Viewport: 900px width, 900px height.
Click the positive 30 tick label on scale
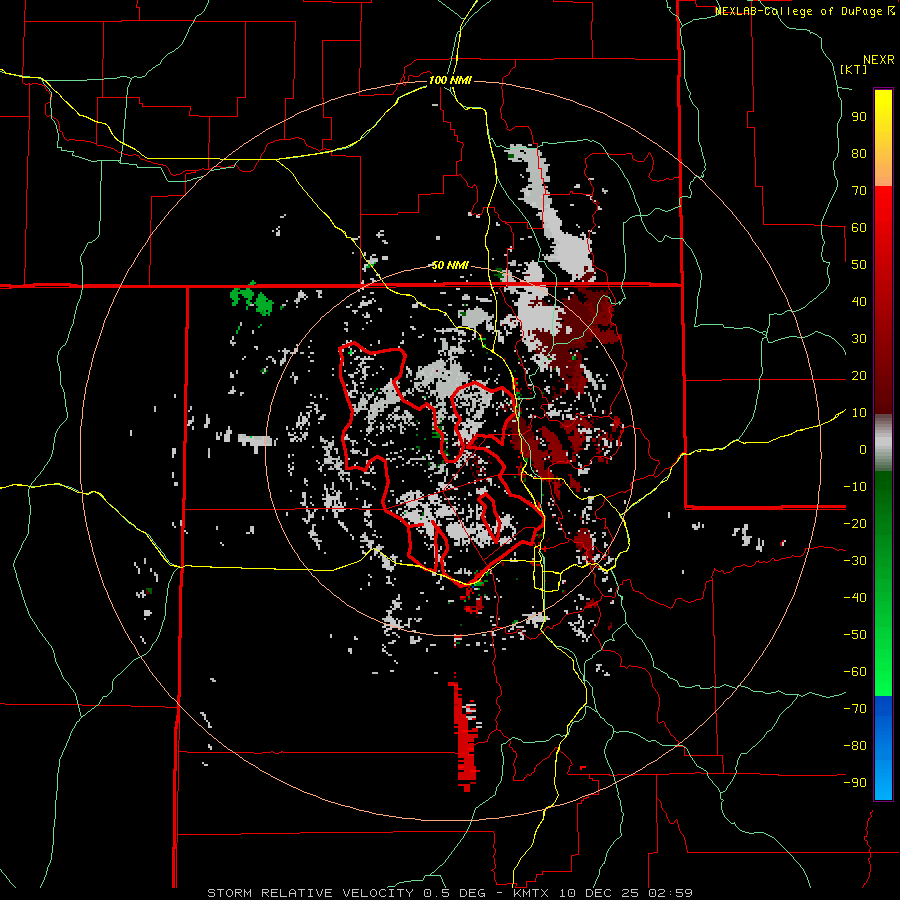859,339
